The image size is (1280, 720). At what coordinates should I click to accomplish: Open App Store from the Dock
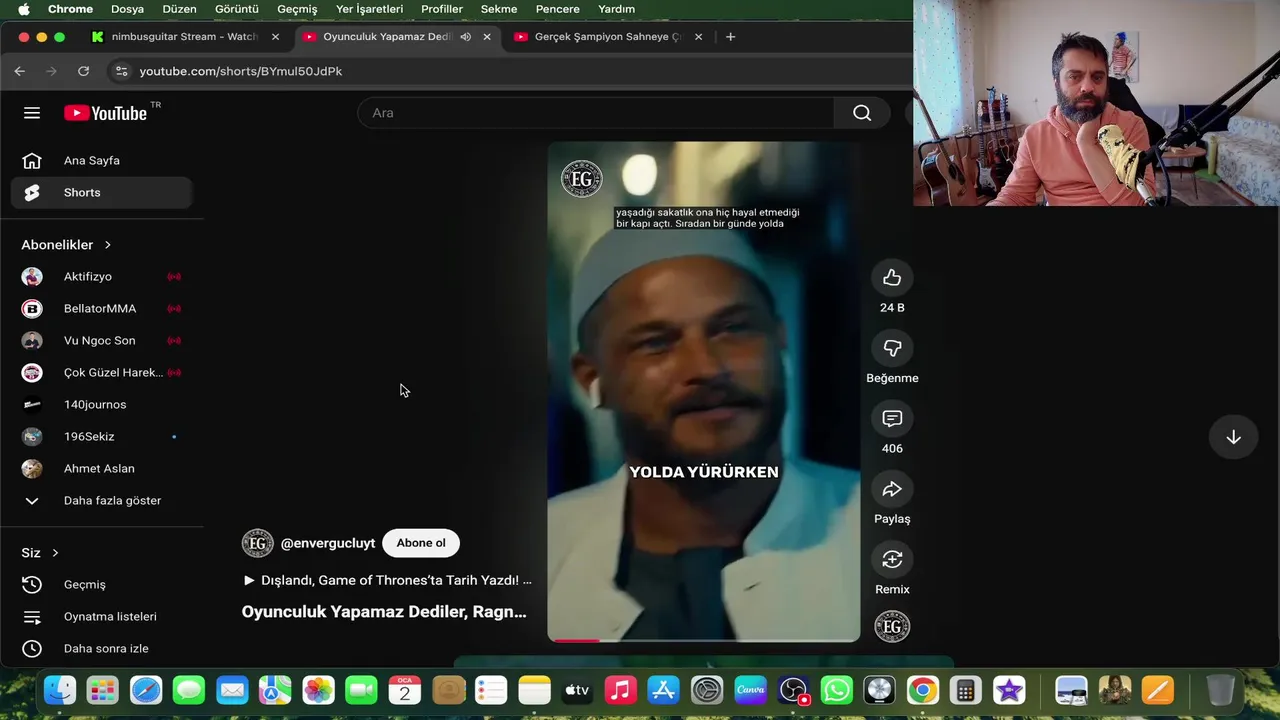click(664, 690)
